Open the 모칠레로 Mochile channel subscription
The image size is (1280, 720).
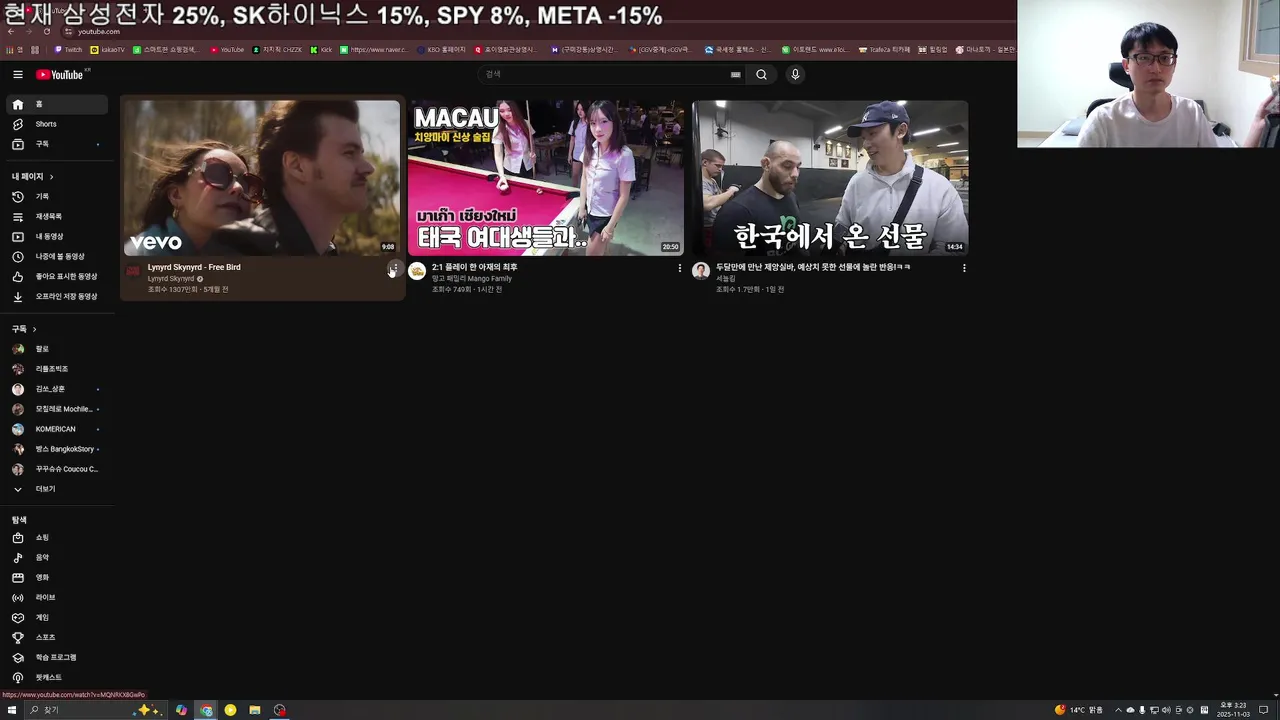(x=57, y=409)
